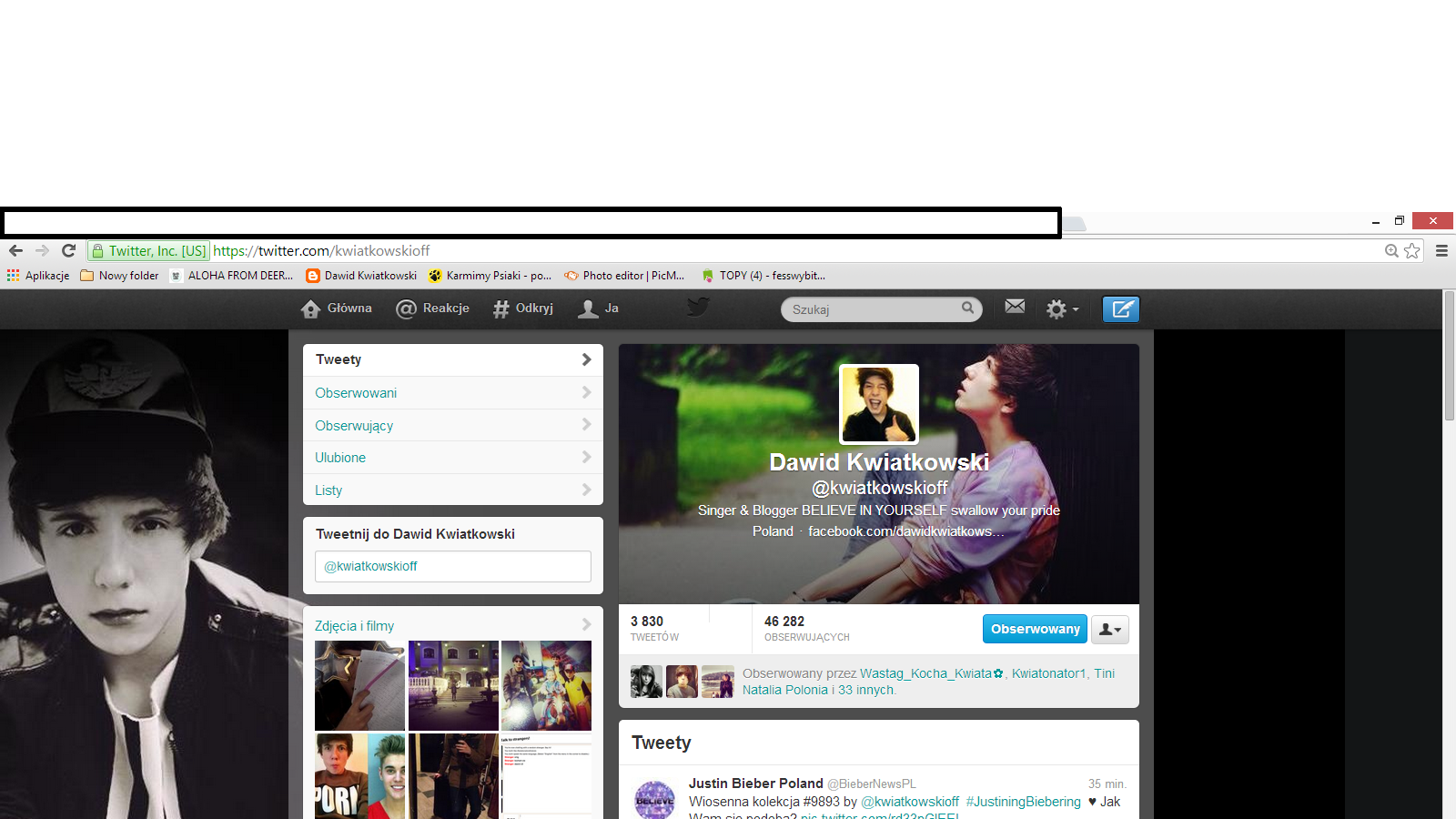Click the first follower avatar thumbnail

646,682
